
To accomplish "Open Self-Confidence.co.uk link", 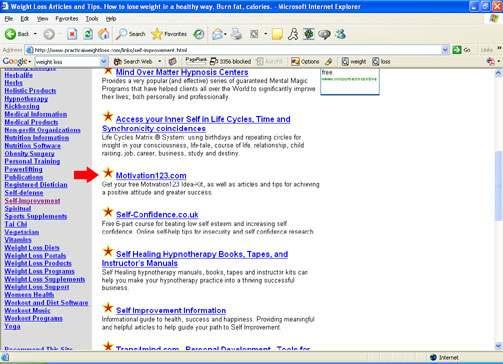I will (x=157, y=215).
